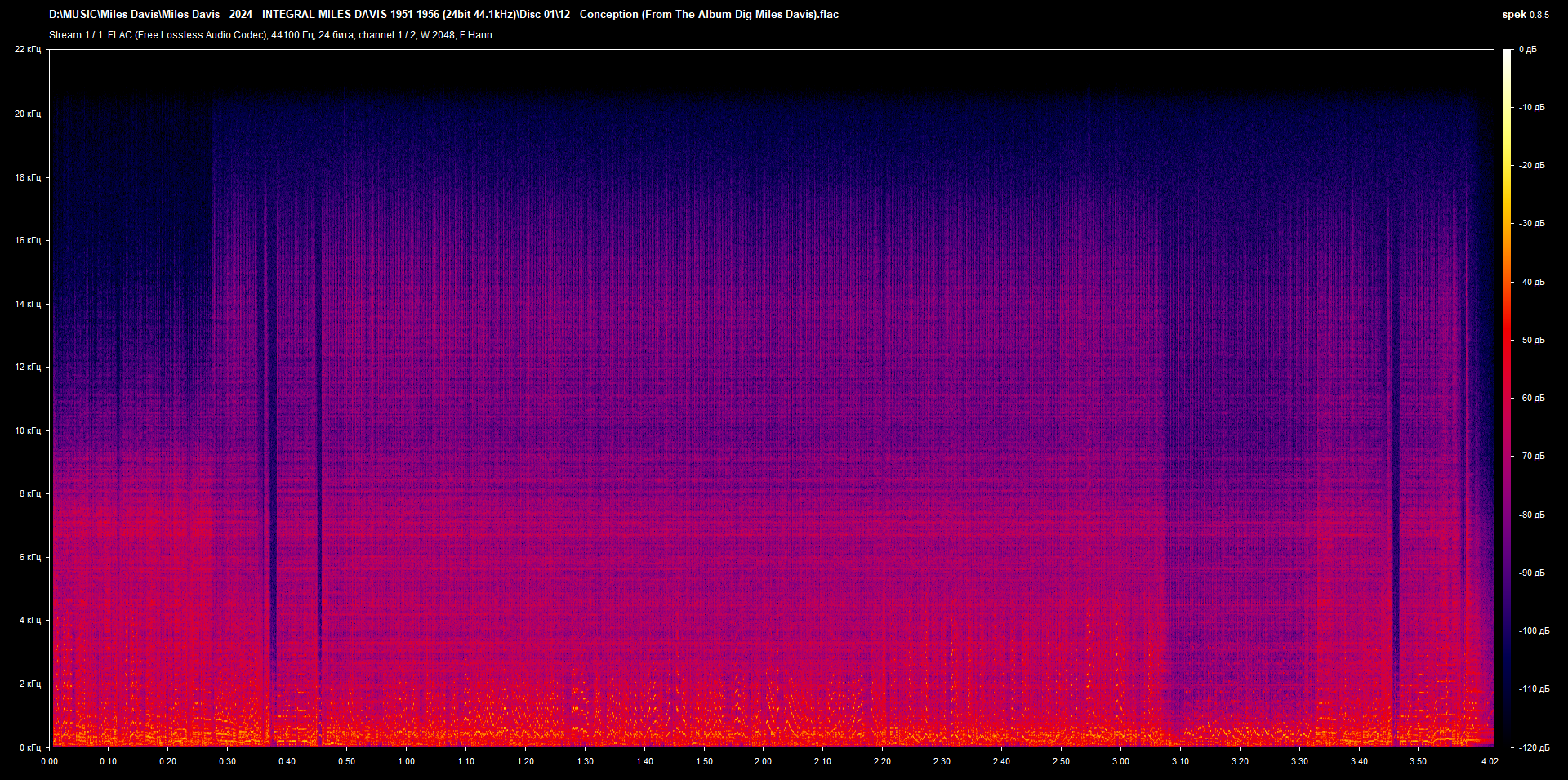Click the 'spek 0.8.5' version label
1568x780 pixels.
1525,15
